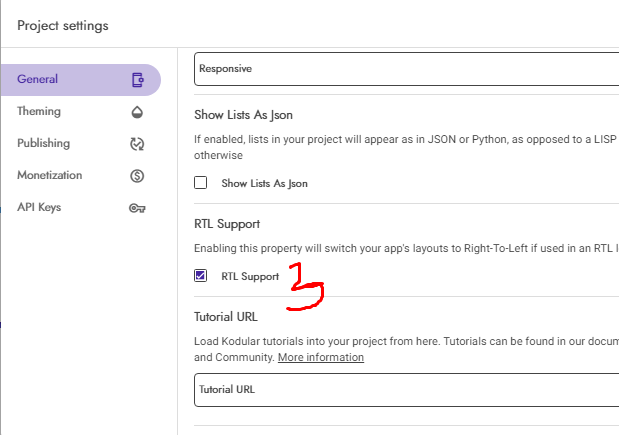Click the API Keys key icon
This screenshot has width=619, height=435.
point(138,208)
